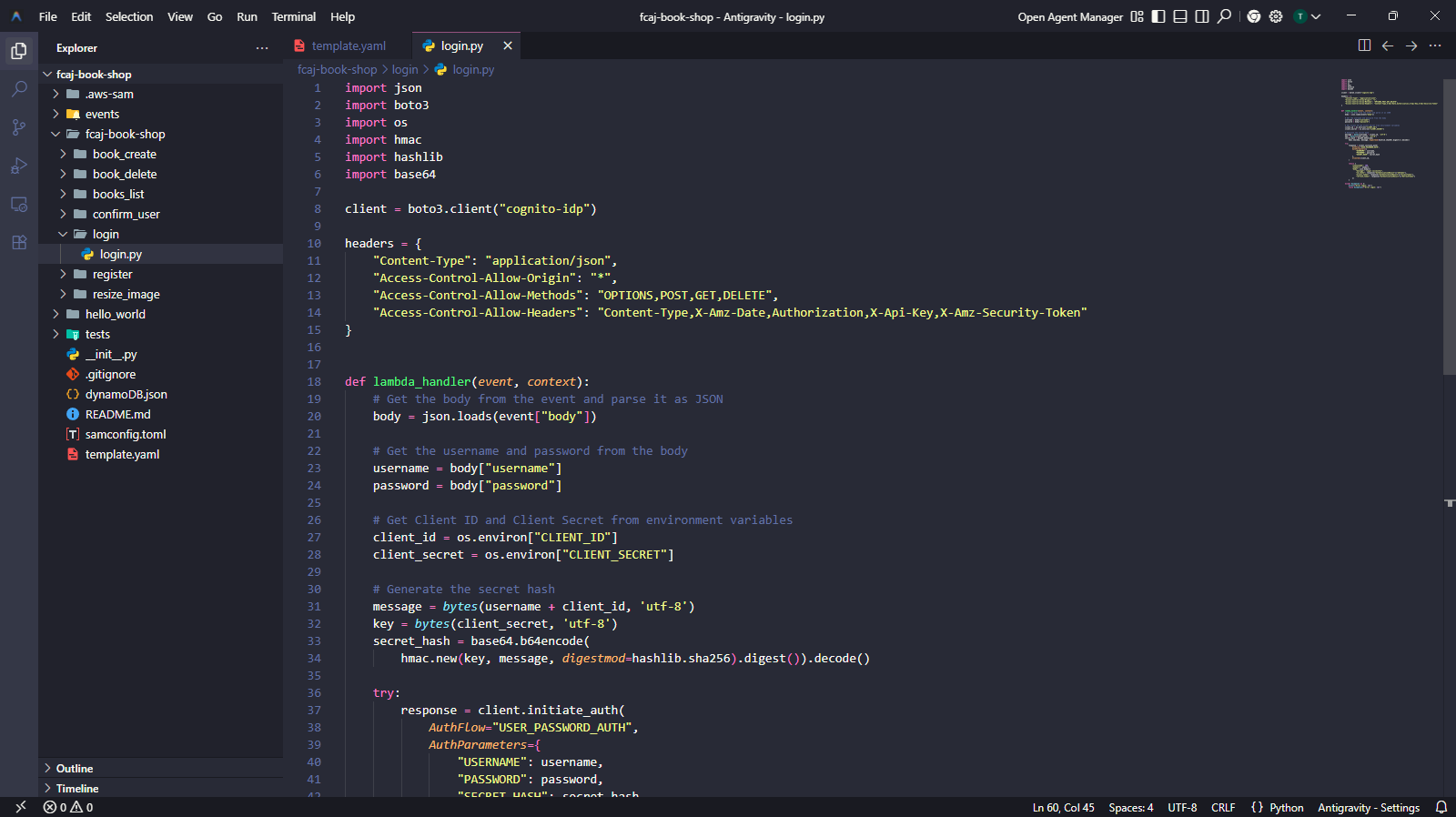
Task: Open the Source Control view
Action: [x=19, y=127]
